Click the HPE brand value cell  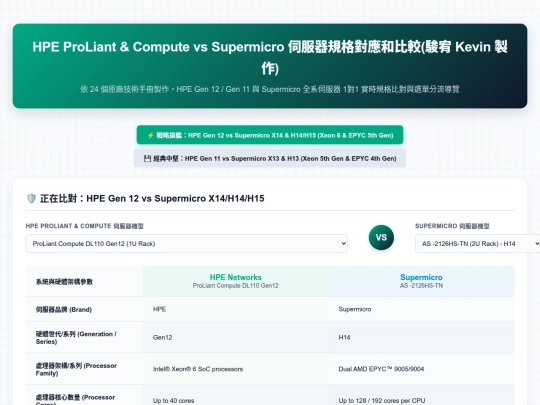[x=236, y=309]
